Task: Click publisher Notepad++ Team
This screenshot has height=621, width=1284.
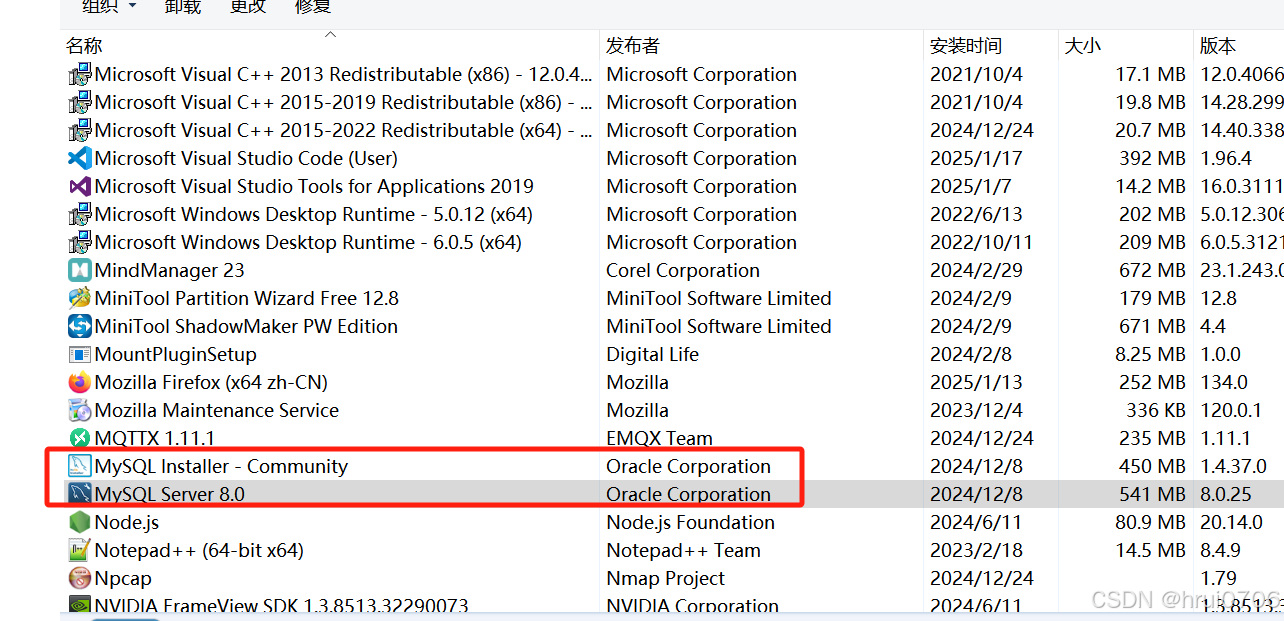Action: [x=683, y=550]
